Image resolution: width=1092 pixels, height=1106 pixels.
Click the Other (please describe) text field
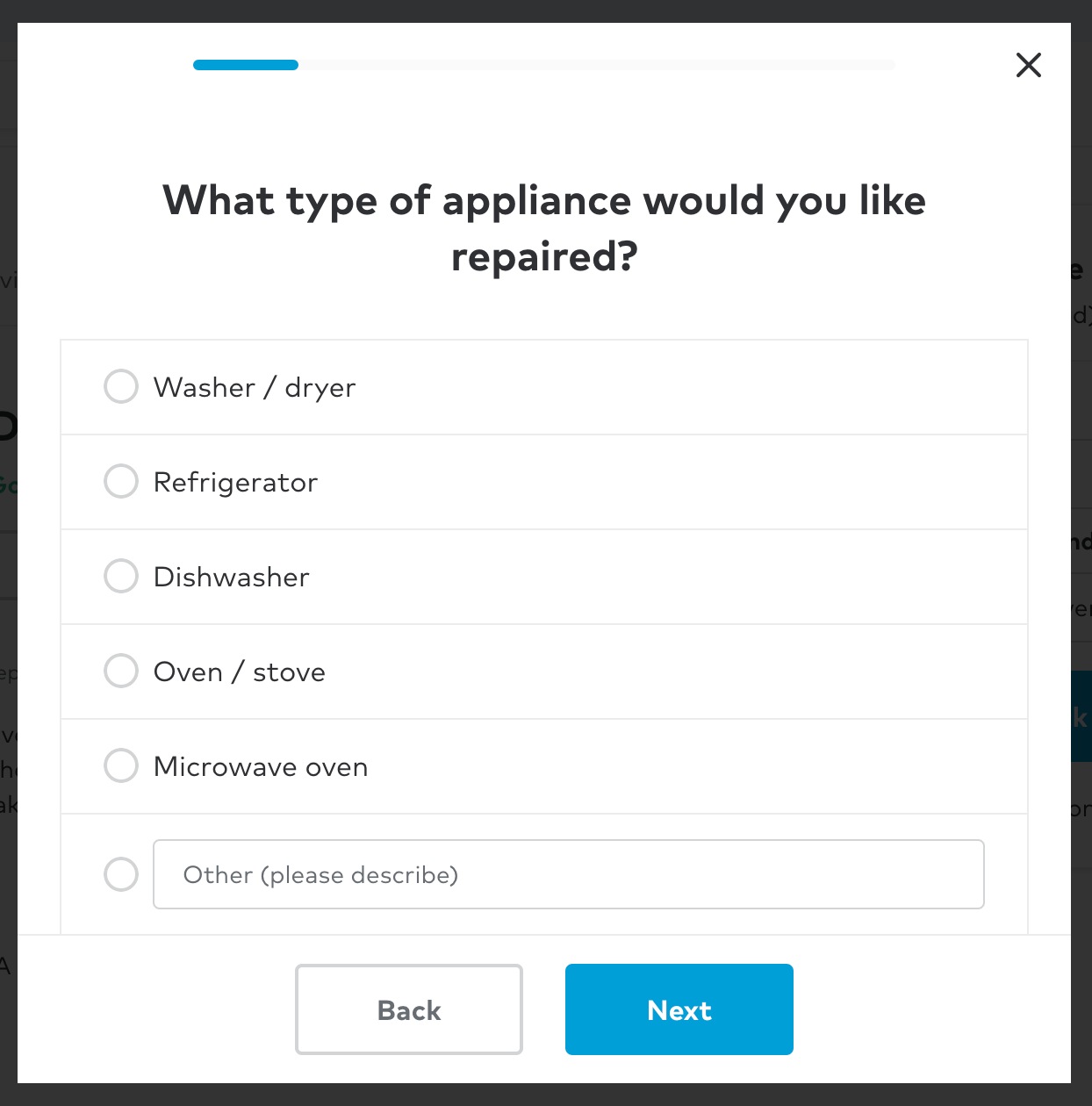pyautogui.click(x=568, y=874)
